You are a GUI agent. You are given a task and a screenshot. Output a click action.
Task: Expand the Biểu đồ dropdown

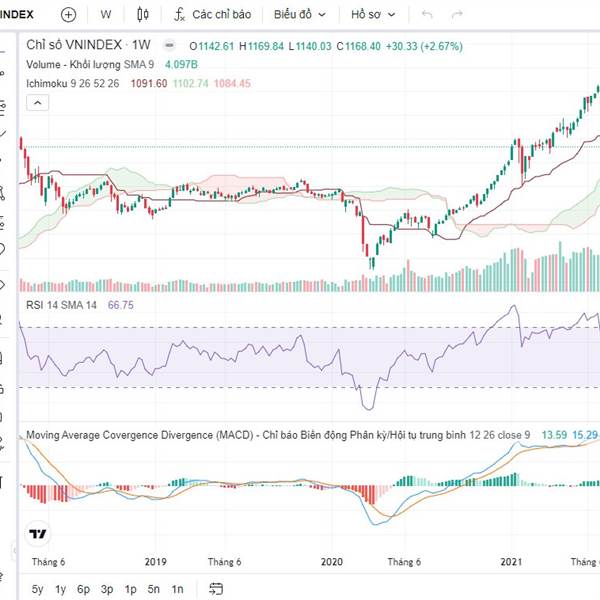pos(300,15)
